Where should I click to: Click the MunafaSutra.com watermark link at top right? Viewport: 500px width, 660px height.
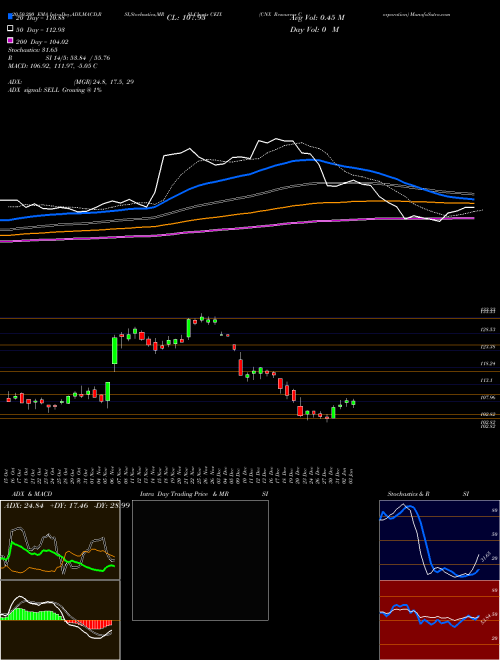[429, 14]
